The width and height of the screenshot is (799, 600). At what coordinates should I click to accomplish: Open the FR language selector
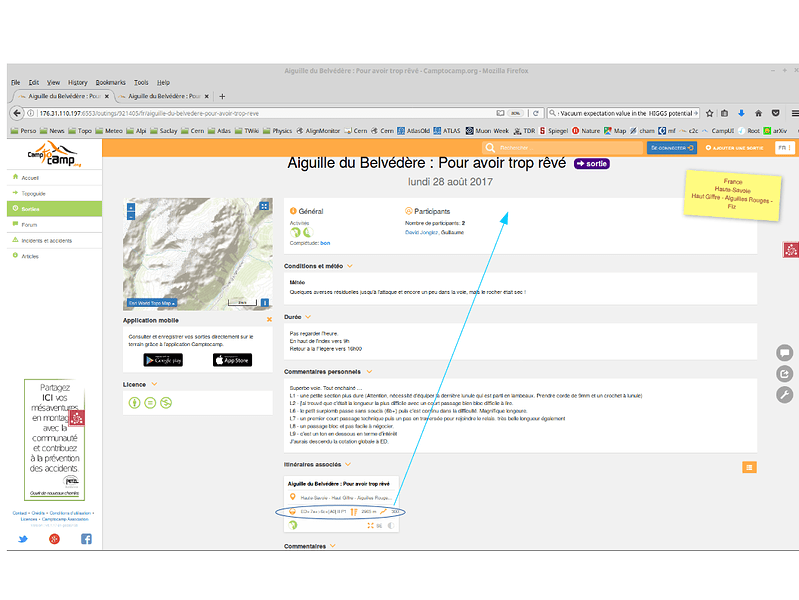[x=784, y=148]
